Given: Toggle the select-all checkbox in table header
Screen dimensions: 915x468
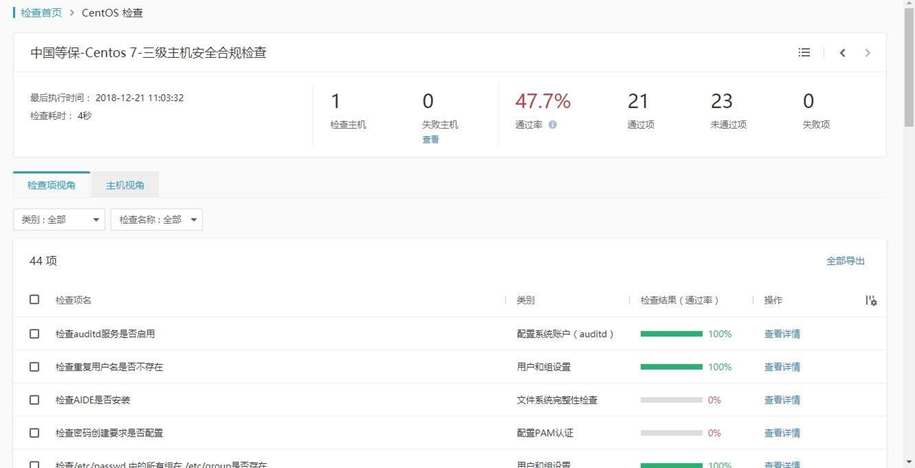Looking at the screenshot, I should tap(34, 300).
